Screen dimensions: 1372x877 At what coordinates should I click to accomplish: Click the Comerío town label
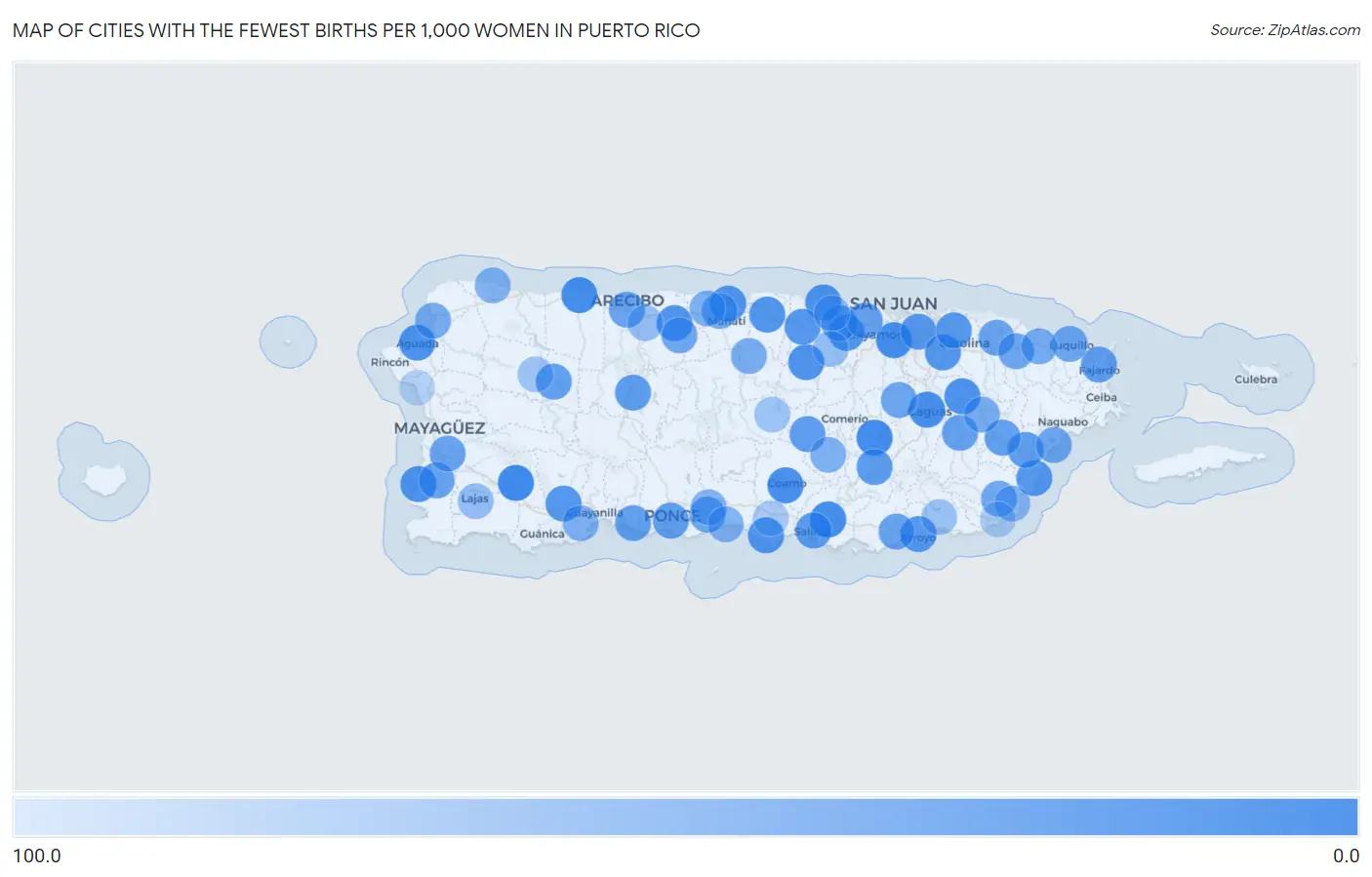(844, 419)
